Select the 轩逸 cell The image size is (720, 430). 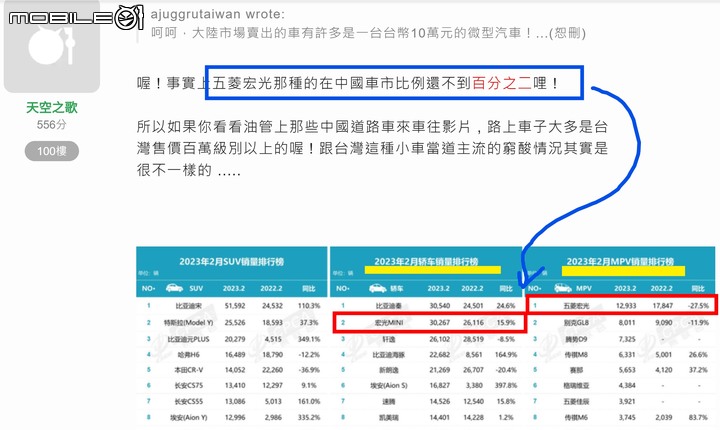click(x=388, y=339)
